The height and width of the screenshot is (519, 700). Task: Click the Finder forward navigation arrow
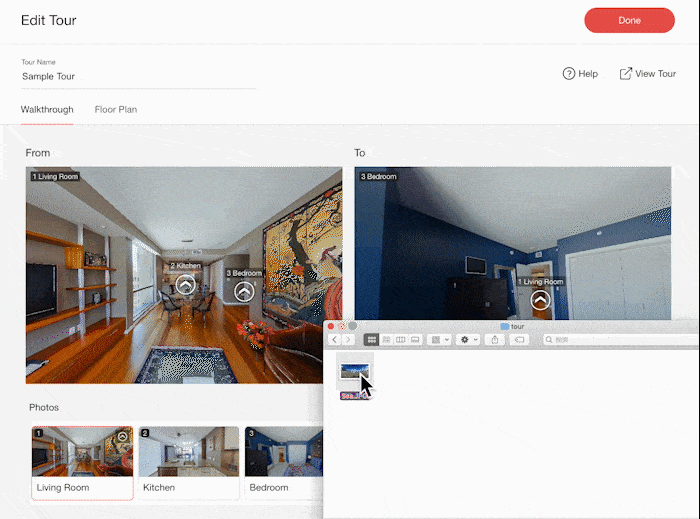pos(348,340)
